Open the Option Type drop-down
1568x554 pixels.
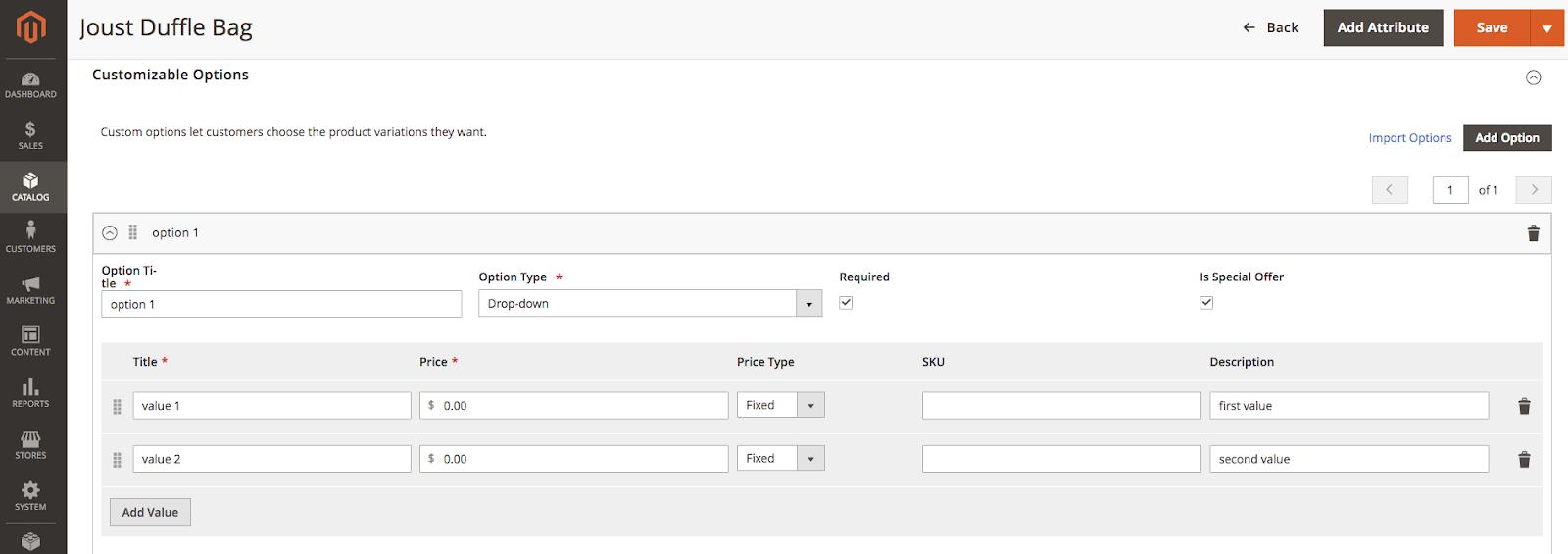pyautogui.click(x=650, y=304)
